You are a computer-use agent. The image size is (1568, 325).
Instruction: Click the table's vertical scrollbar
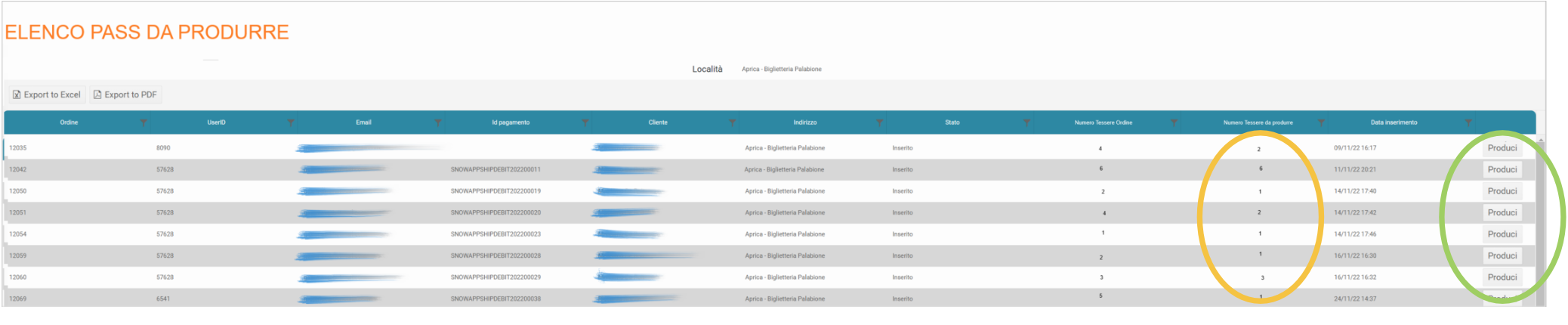pyautogui.click(x=1541, y=219)
